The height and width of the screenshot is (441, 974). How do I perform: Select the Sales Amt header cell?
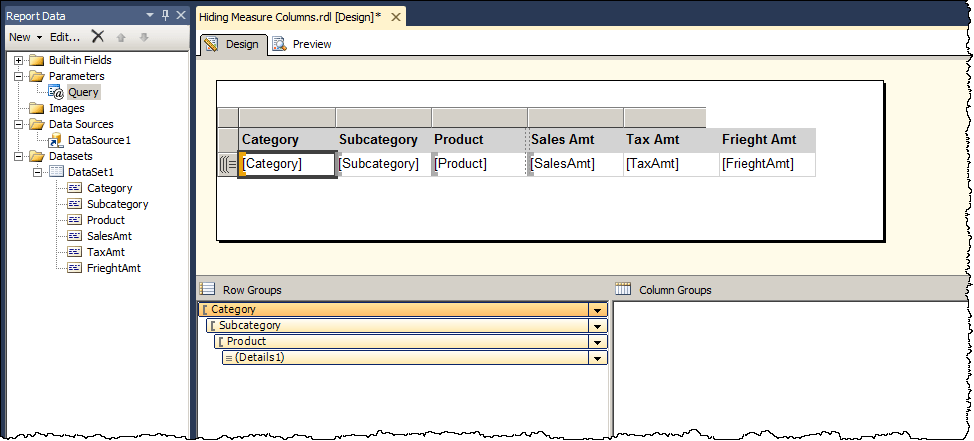point(576,140)
